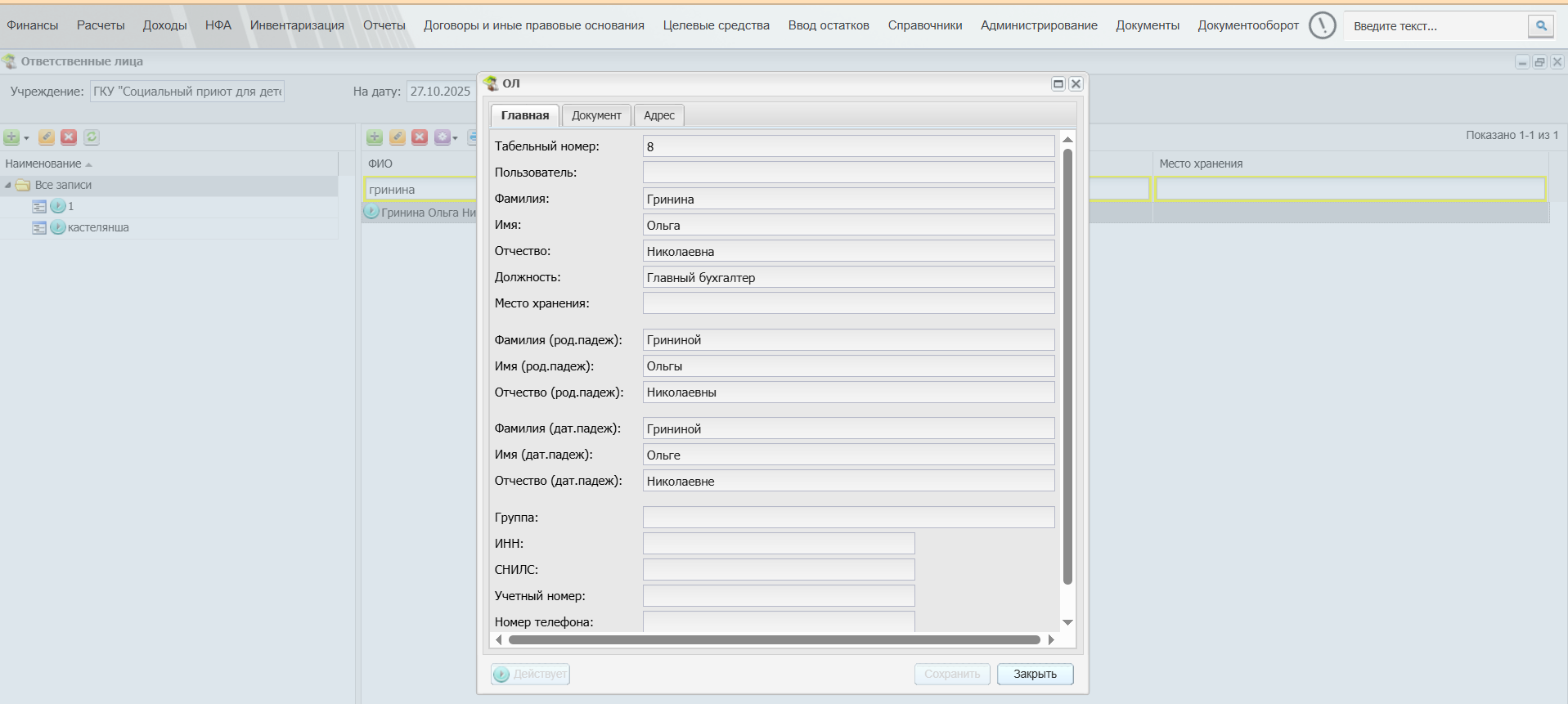Click the ИНН input field
This screenshot has height=704, width=1568.
coord(779,544)
